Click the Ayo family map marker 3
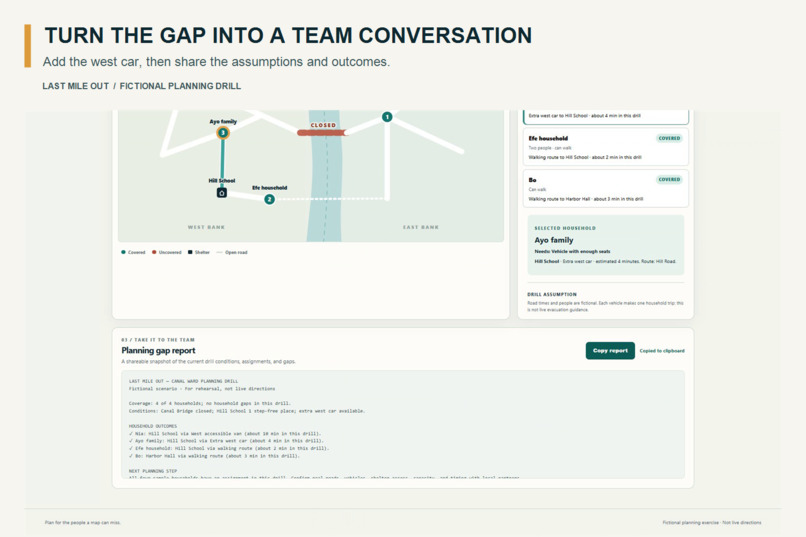806x537 pixels. pyautogui.click(x=223, y=133)
